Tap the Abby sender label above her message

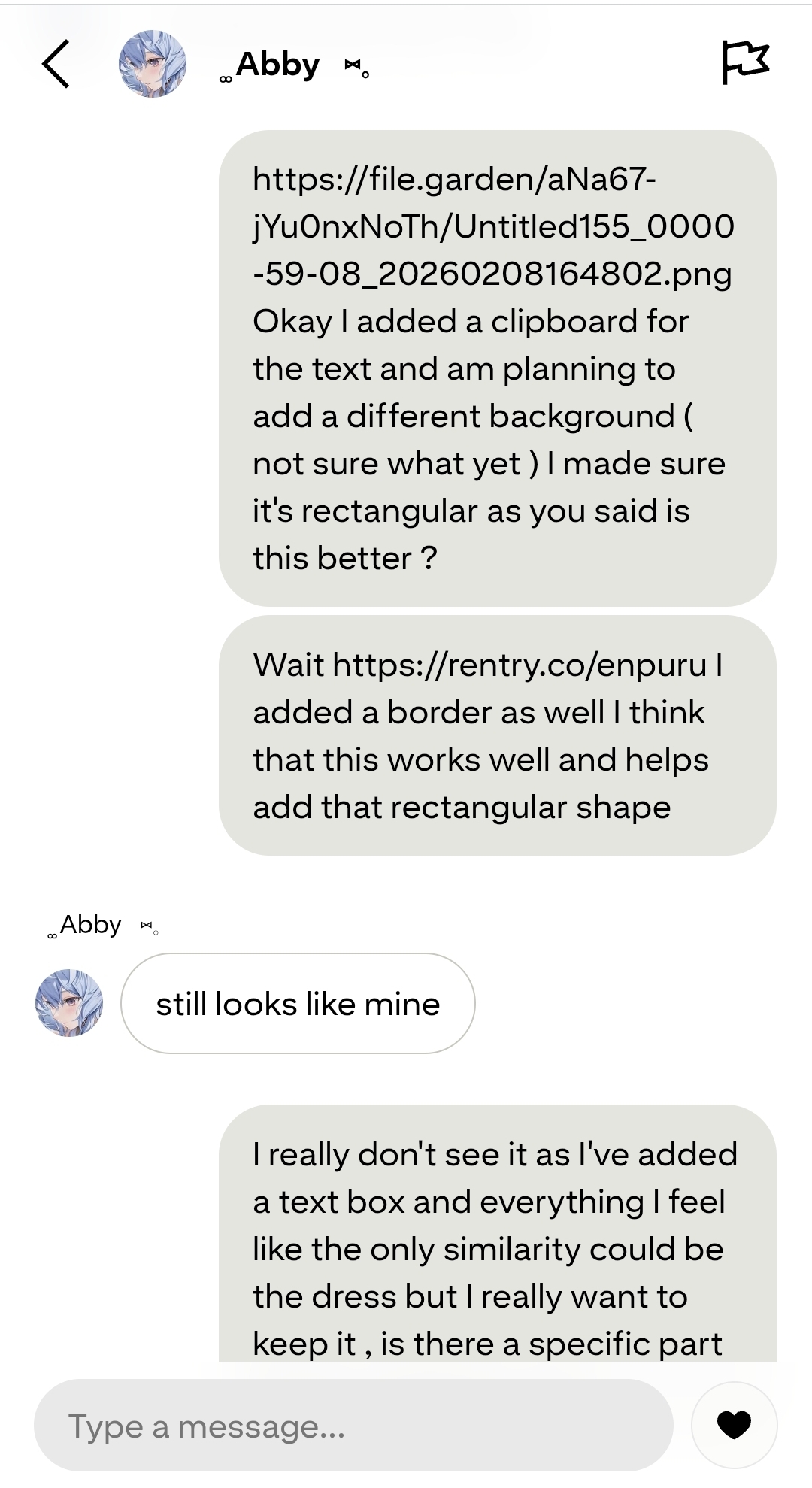tap(91, 924)
